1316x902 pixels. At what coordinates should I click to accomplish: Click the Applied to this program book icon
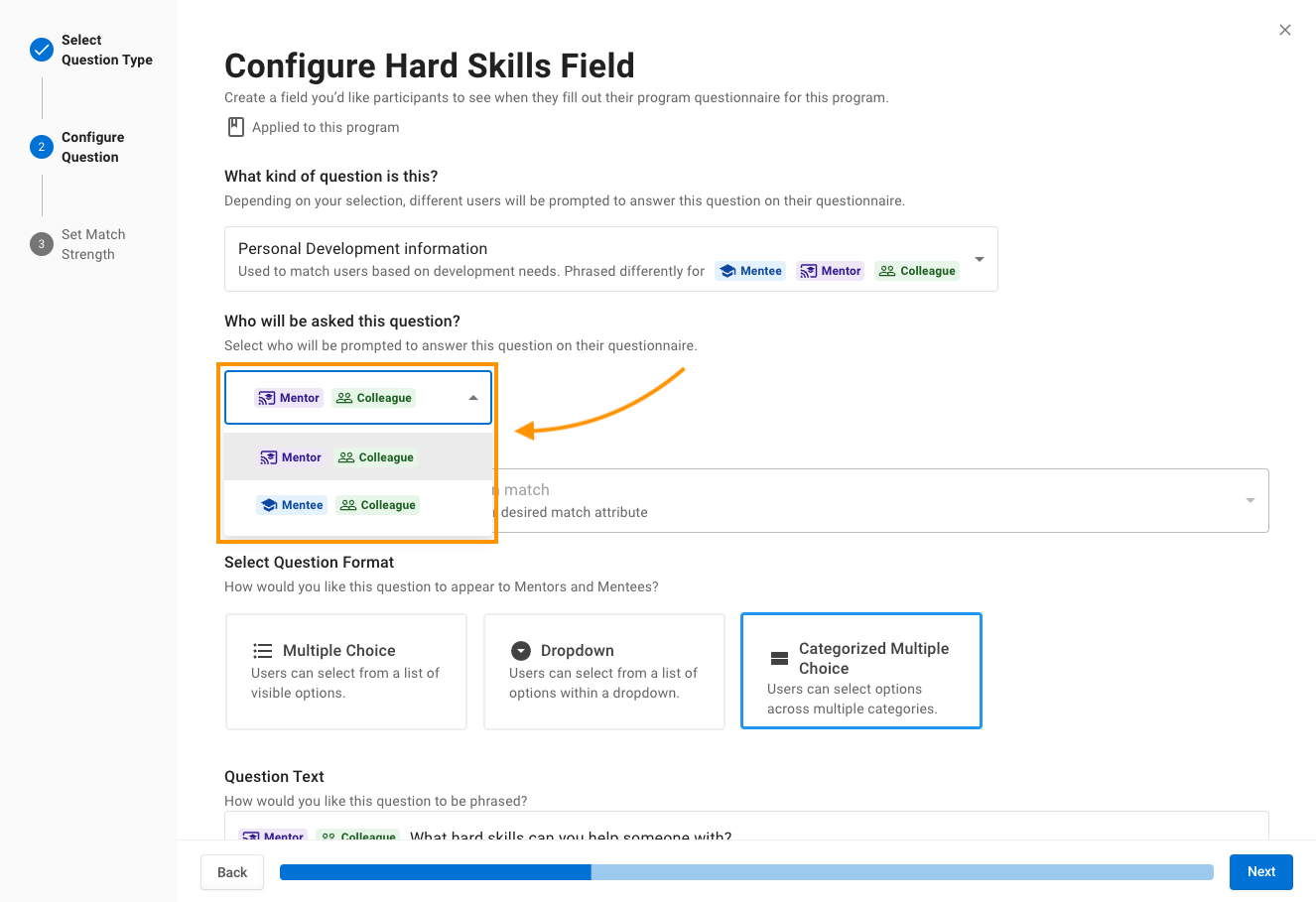click(236, 127)
